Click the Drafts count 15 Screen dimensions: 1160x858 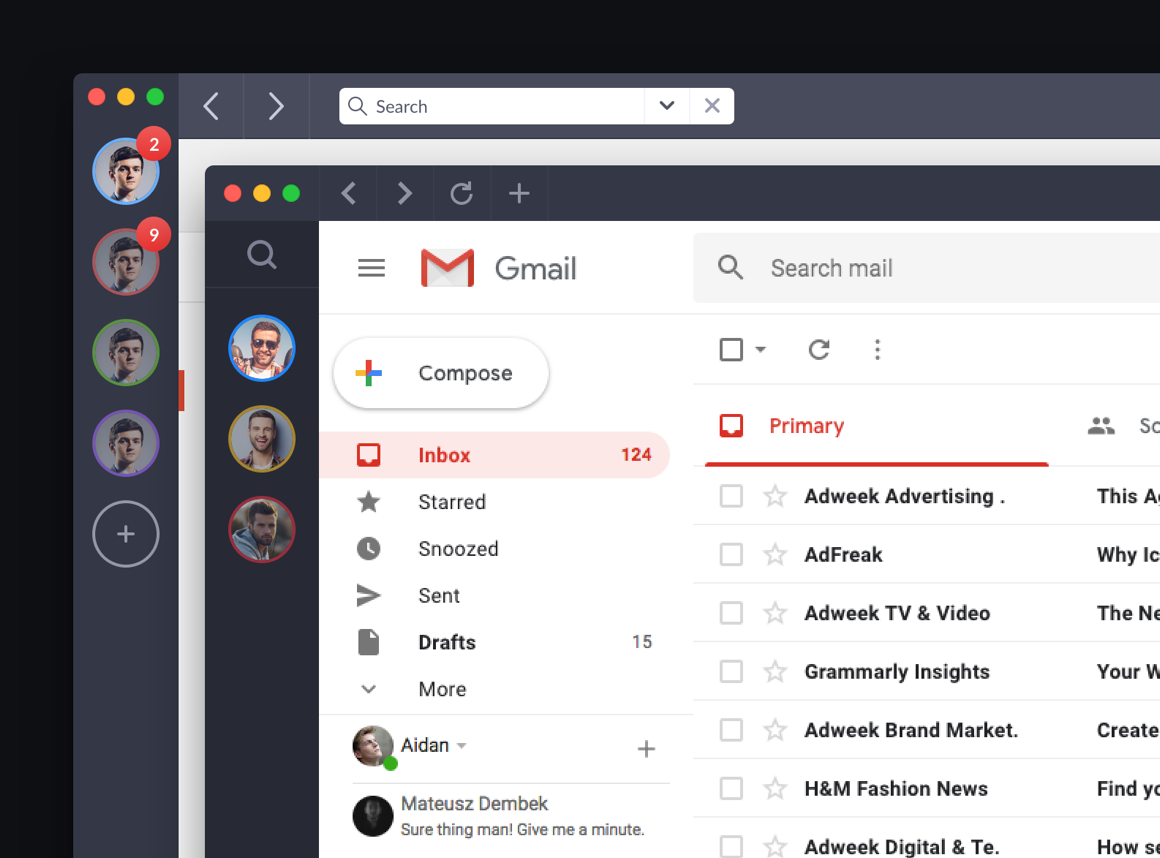tap(642, 642)
